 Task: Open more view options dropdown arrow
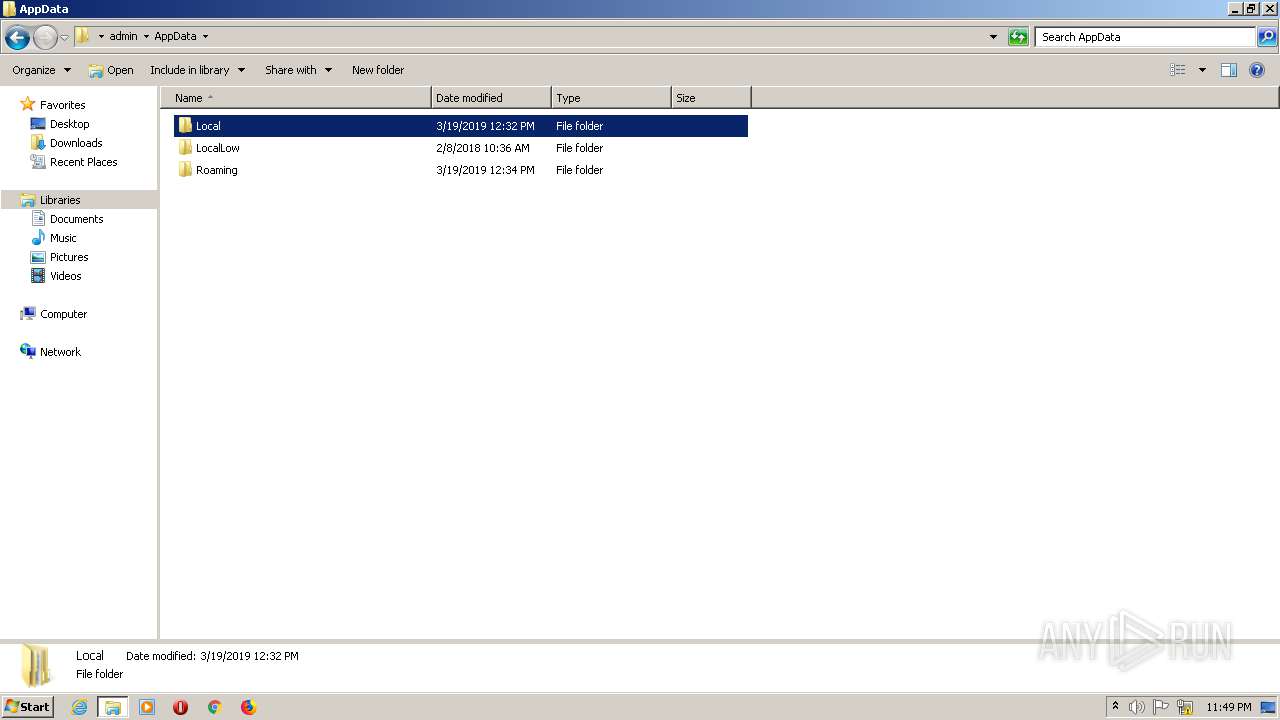1202,70
